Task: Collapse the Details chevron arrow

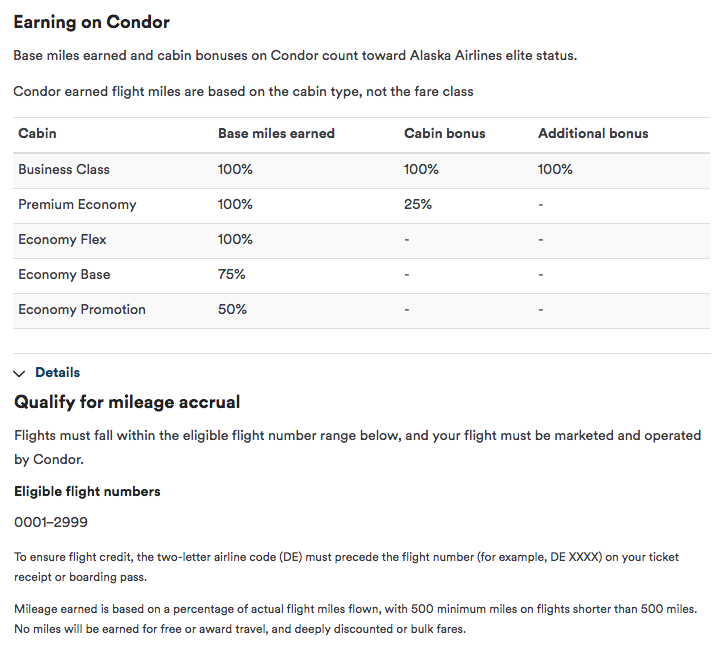Action: click(x=19, y=373)
